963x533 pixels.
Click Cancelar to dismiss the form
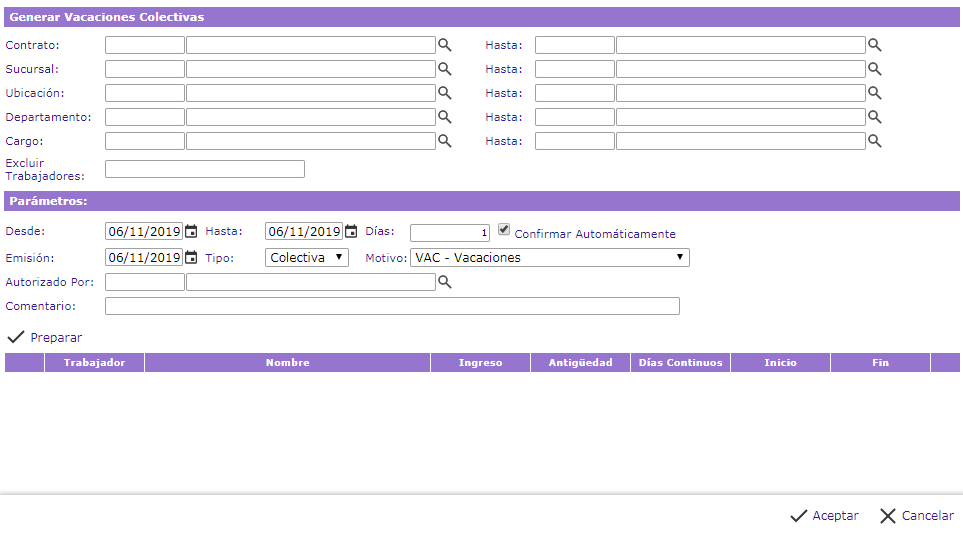[x=916, y=516]
